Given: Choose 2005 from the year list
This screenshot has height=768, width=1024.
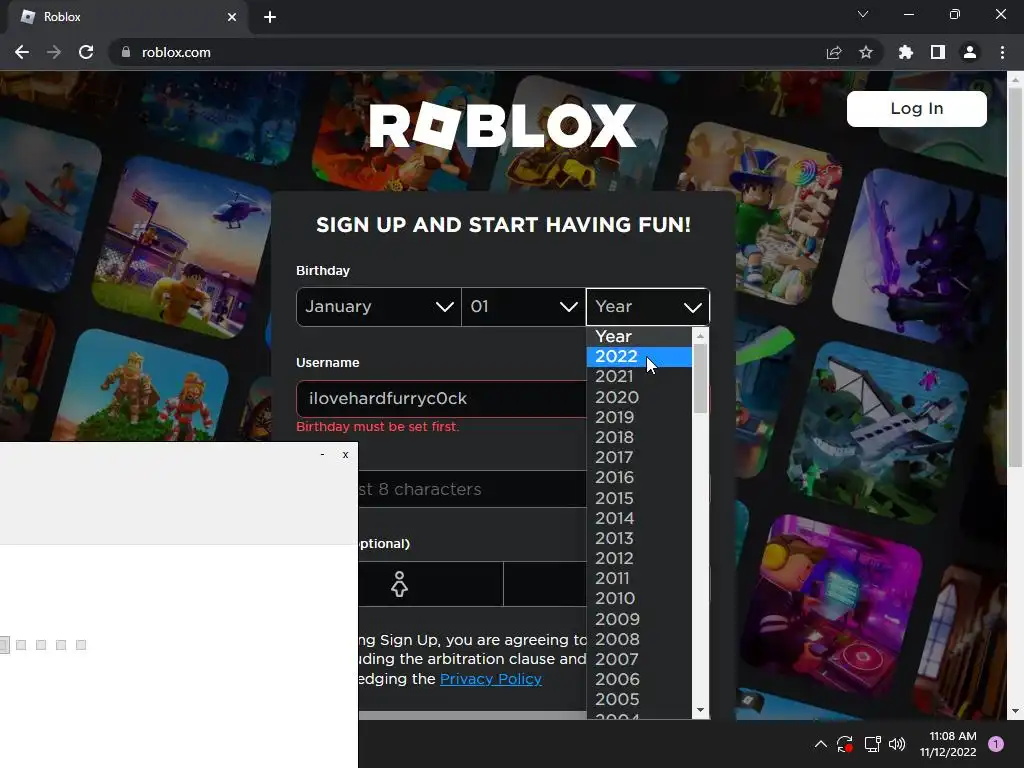Looking at the screenshot, I should (x=639, y=699).
